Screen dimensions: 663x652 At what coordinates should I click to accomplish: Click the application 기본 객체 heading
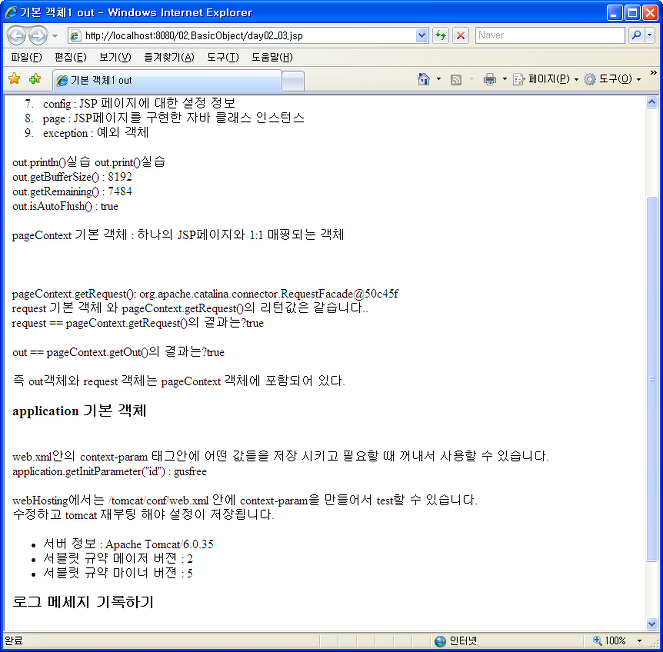pos(79,411)
